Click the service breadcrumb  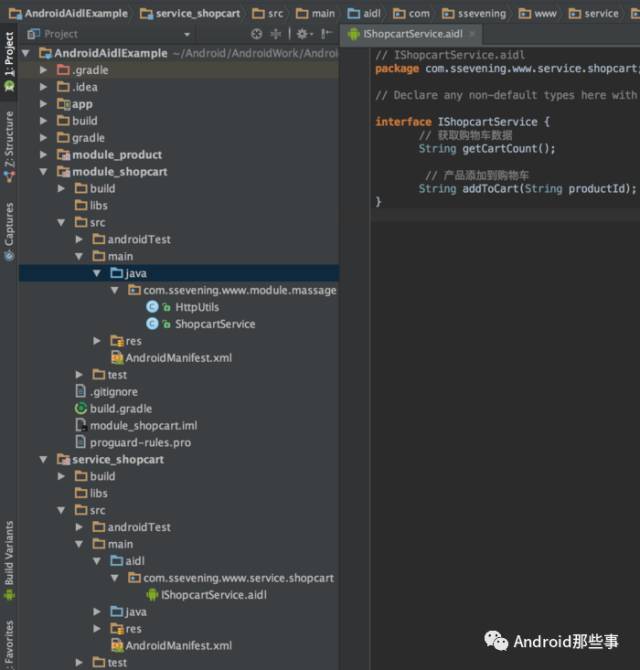pyautogui.click(x=593, y=14)
